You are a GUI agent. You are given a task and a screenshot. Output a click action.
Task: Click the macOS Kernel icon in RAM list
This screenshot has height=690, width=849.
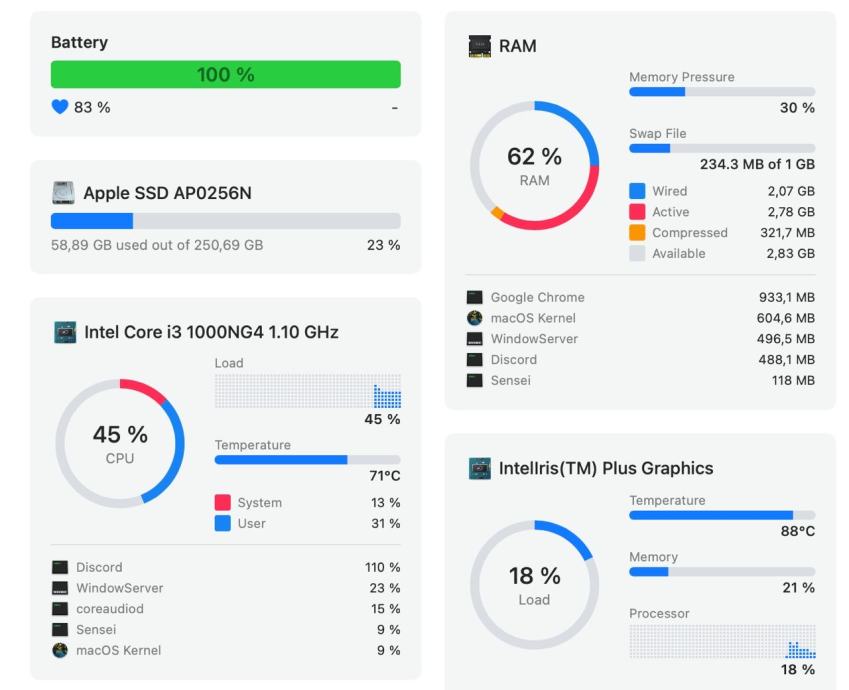[474, 318]
